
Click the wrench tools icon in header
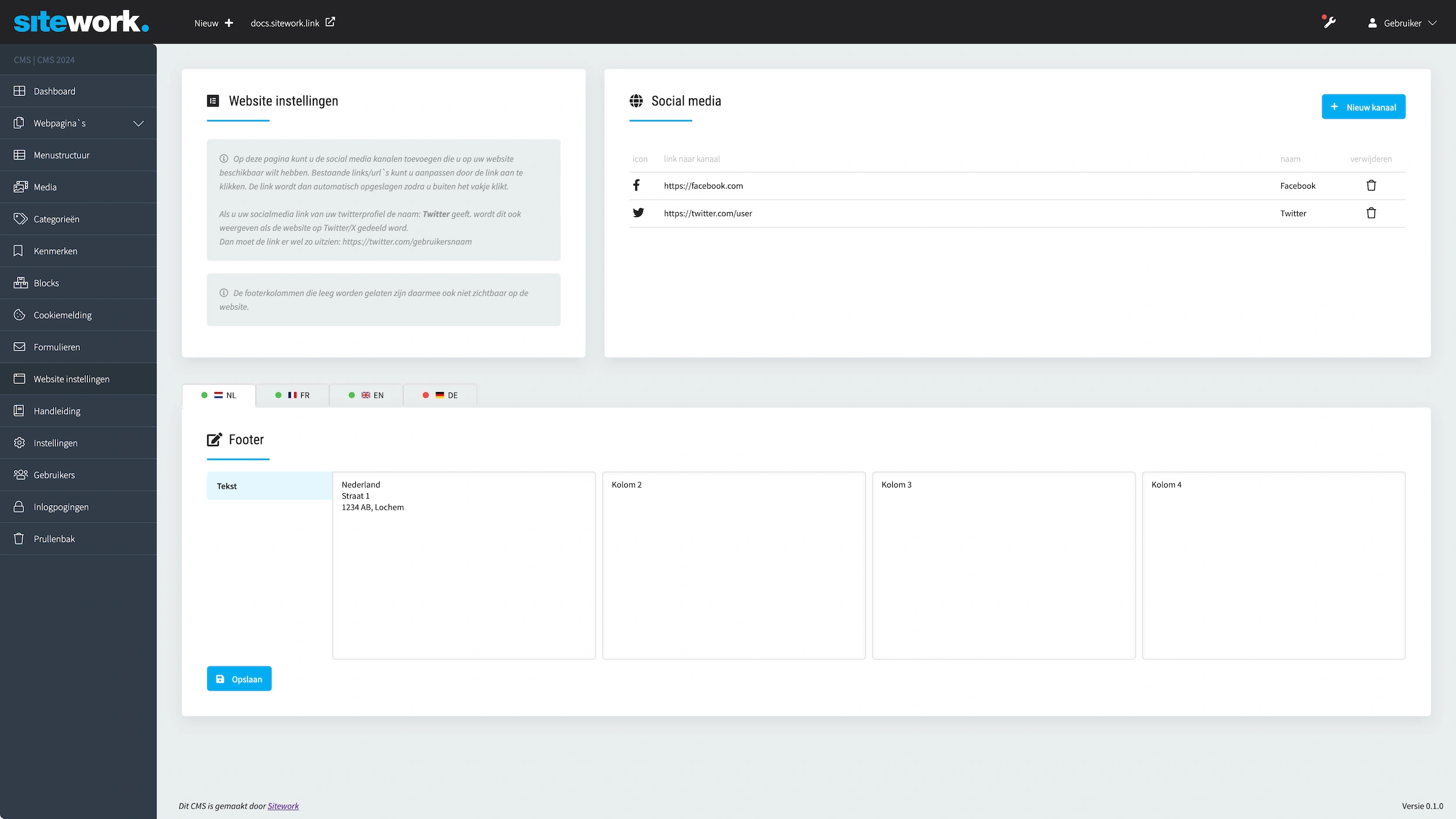click(1329, 23)
